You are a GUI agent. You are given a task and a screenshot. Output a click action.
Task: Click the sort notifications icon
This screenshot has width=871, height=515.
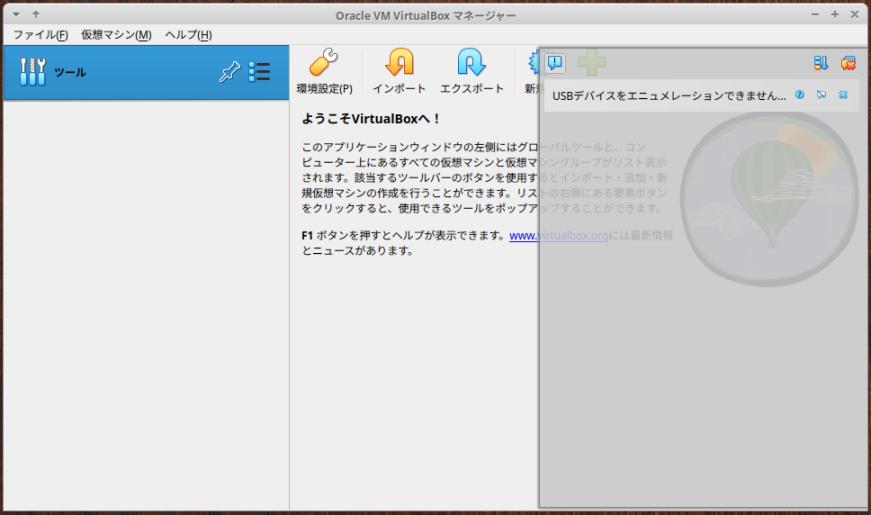[820, 63]
